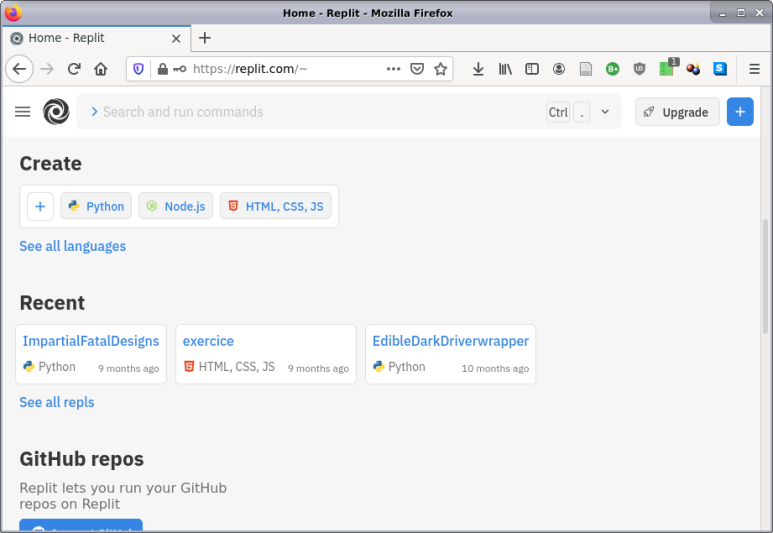Go back with Firefox back arrow
The width and height of the screenshot is (773, 533).
(19, 69)
